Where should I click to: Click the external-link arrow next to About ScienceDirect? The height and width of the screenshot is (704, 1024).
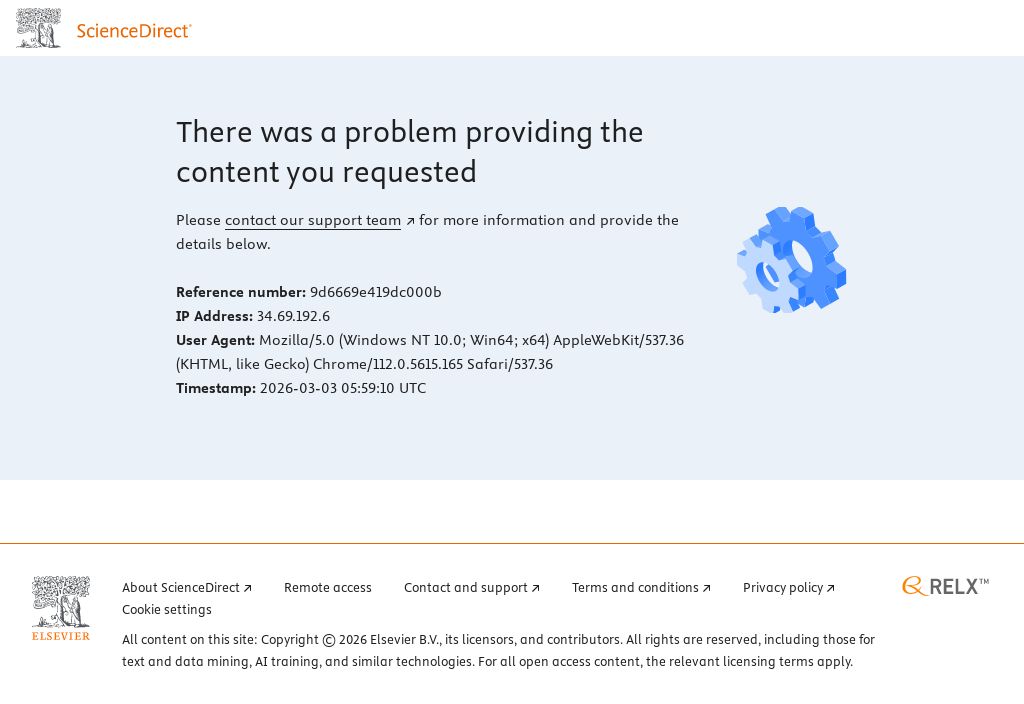(x=247, y=587)
